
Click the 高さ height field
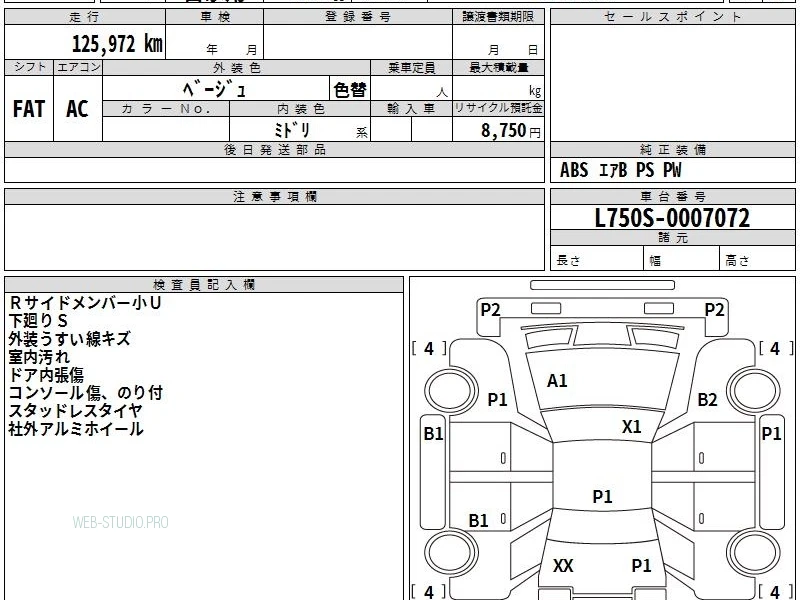coord(757,260)
